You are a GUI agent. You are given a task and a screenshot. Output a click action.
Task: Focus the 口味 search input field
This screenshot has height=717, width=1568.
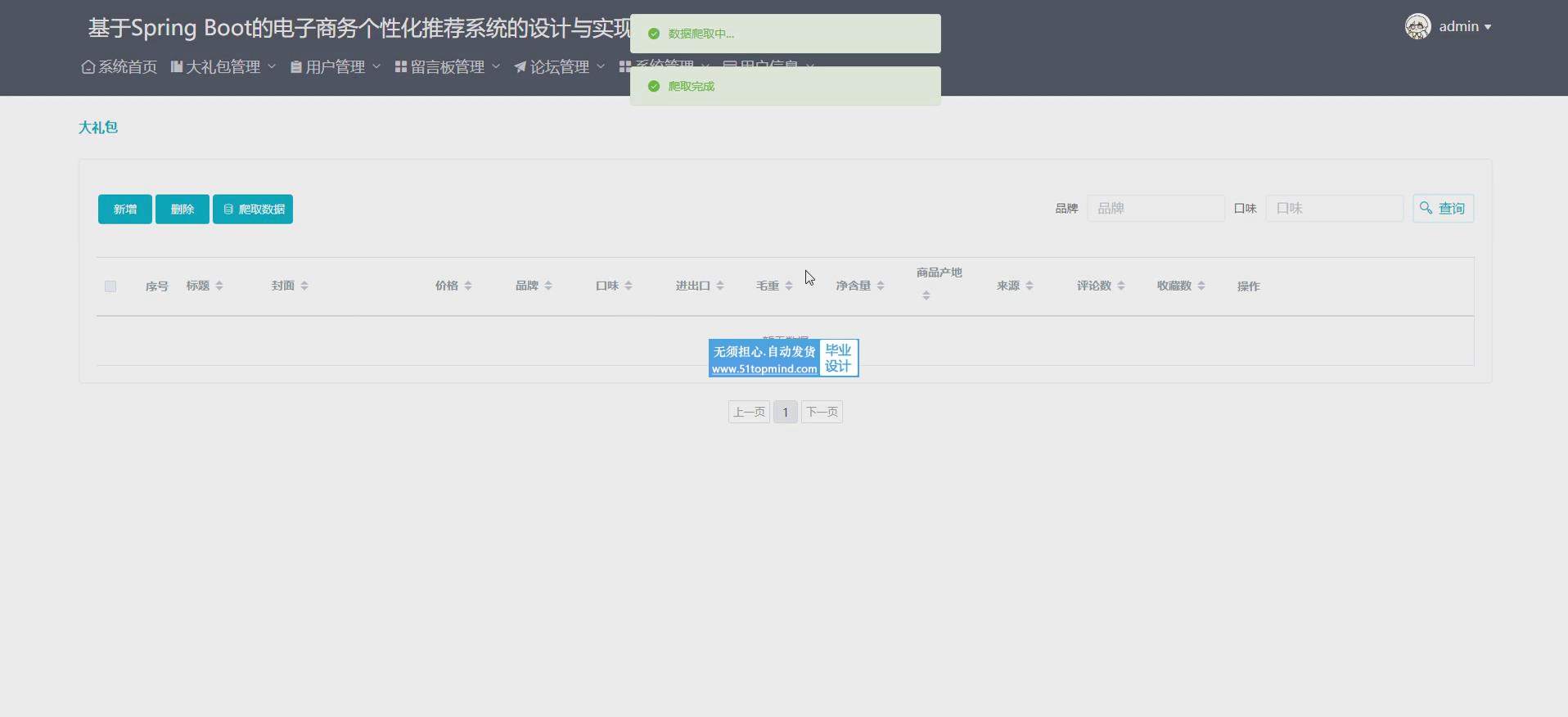point(1335,209)
